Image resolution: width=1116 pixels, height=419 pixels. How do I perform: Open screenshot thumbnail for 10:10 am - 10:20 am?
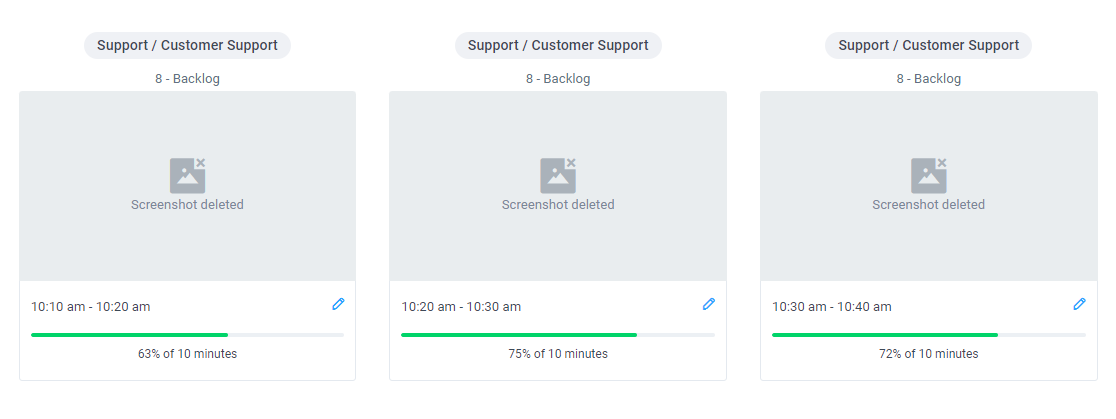point(187,186)
